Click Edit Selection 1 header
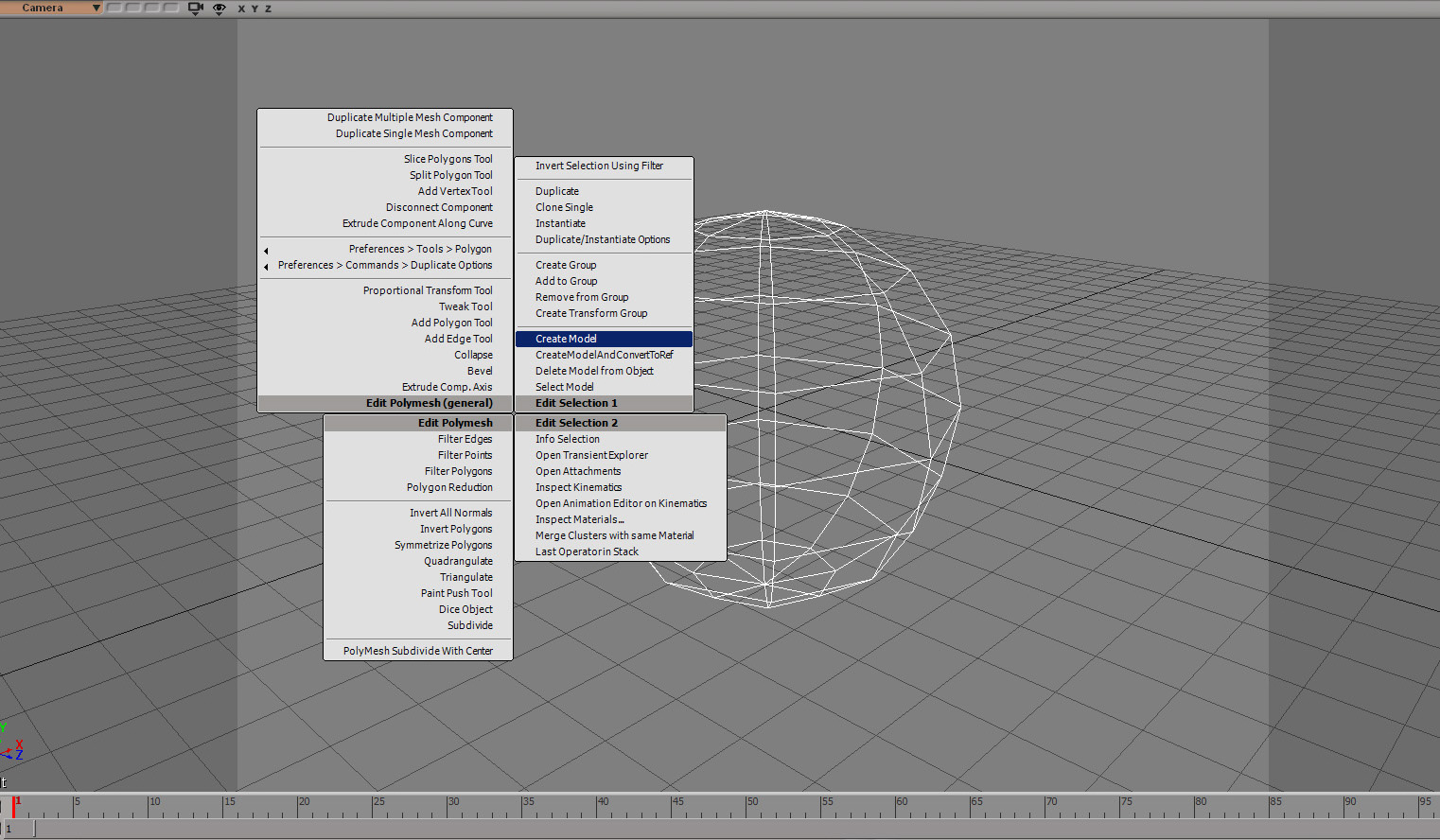 [605, 403]
